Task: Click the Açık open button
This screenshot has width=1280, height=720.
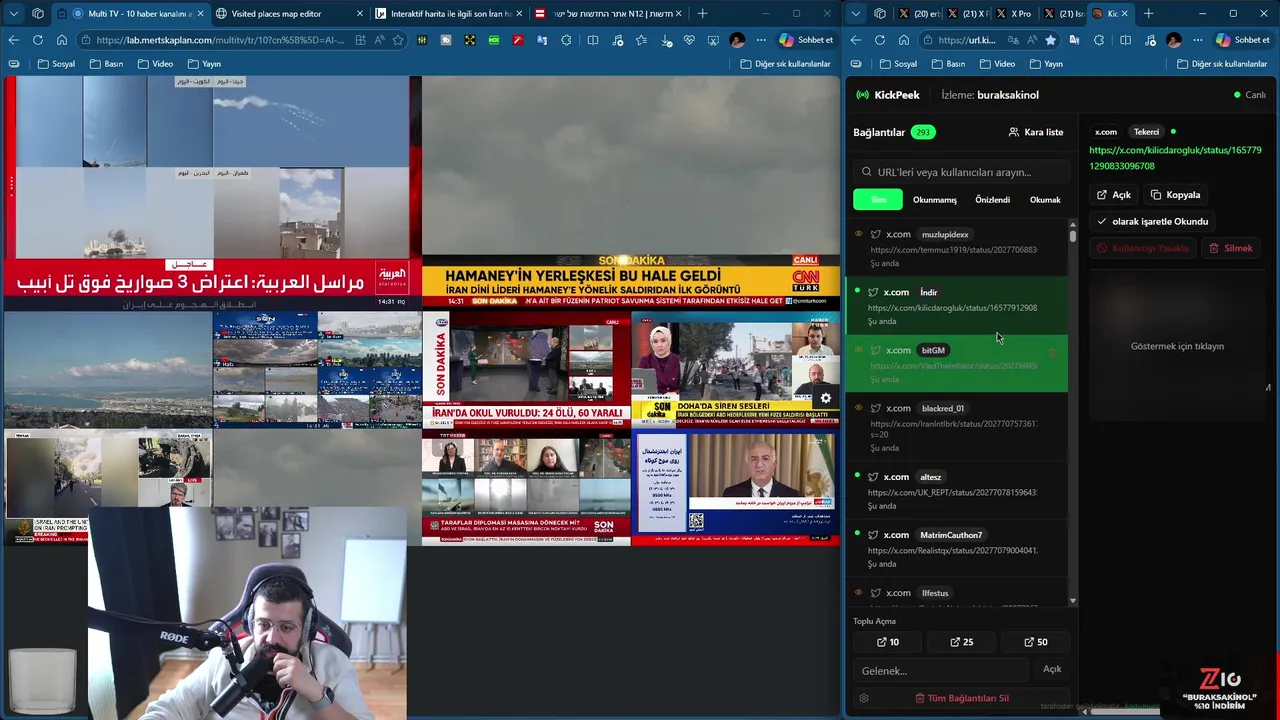Action: coord(1114,195)
